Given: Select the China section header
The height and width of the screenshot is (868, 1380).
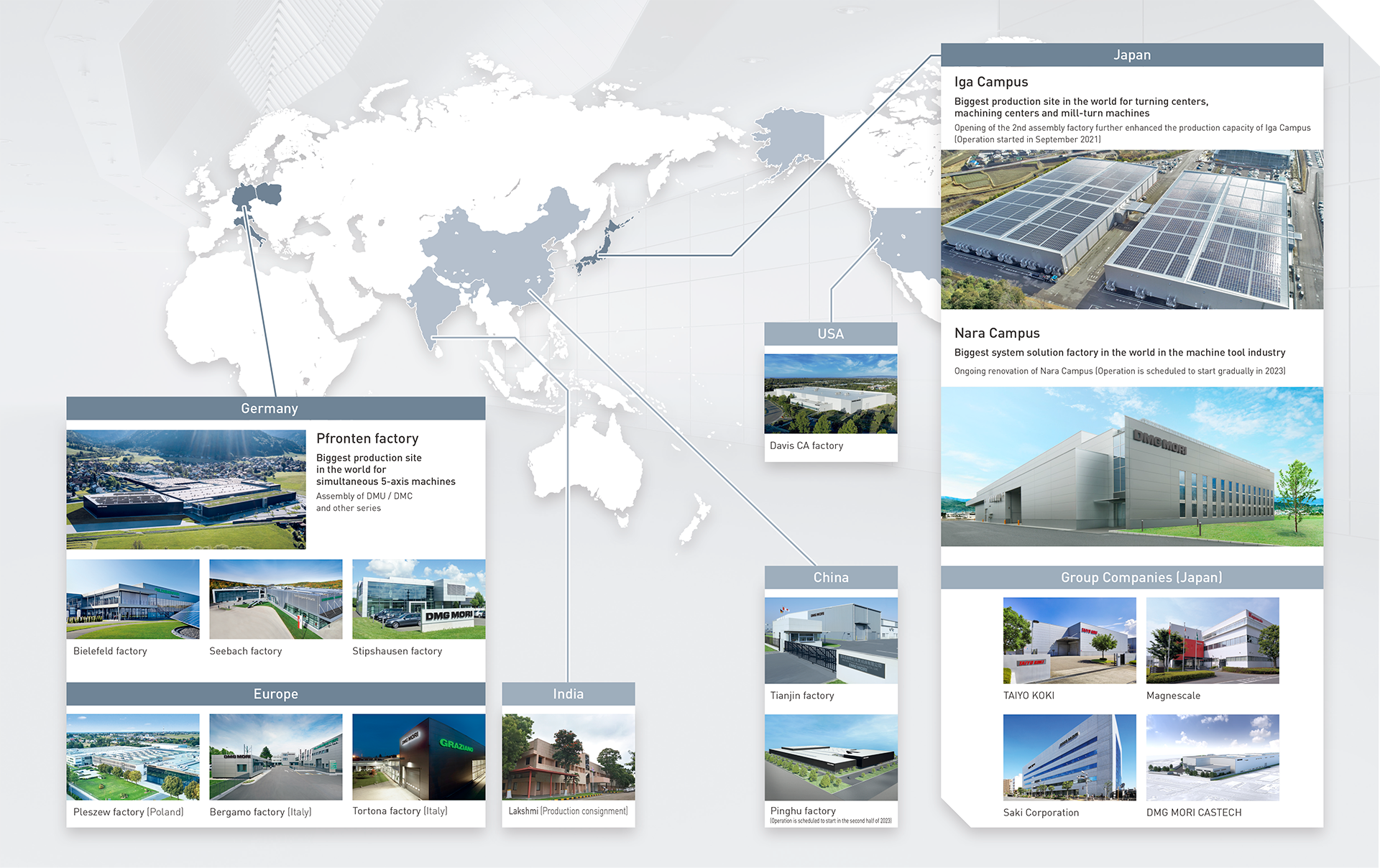Looking at the screenshot, I should pyautogui.click(x=831, y=578).
